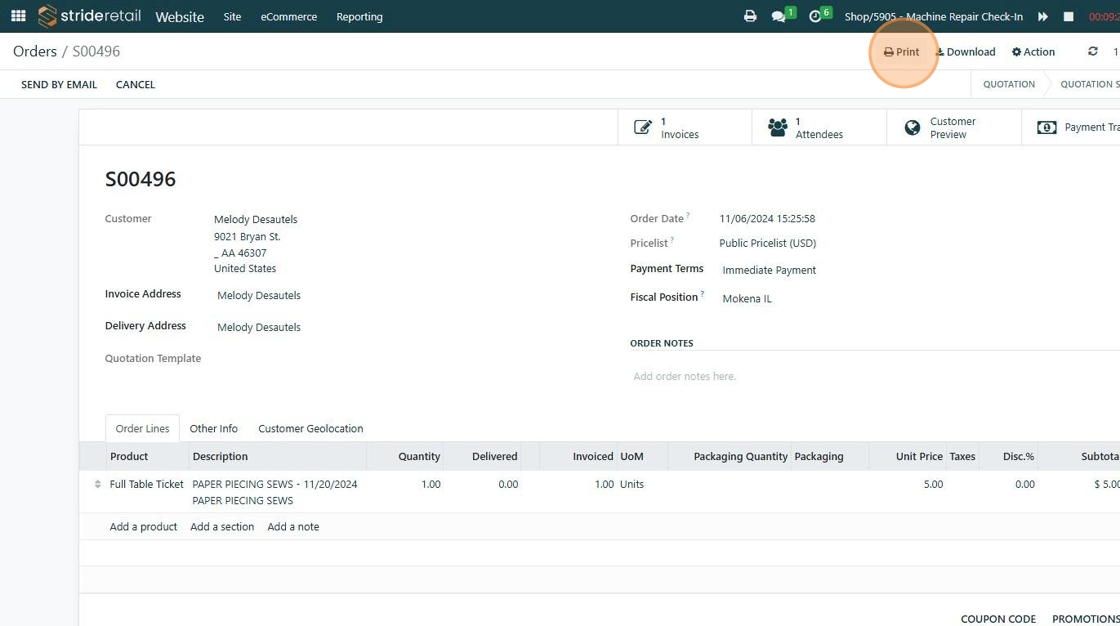Click the Unit Price column header
The width and height of the screenshot is (1120, 626).
coord(919,456)
